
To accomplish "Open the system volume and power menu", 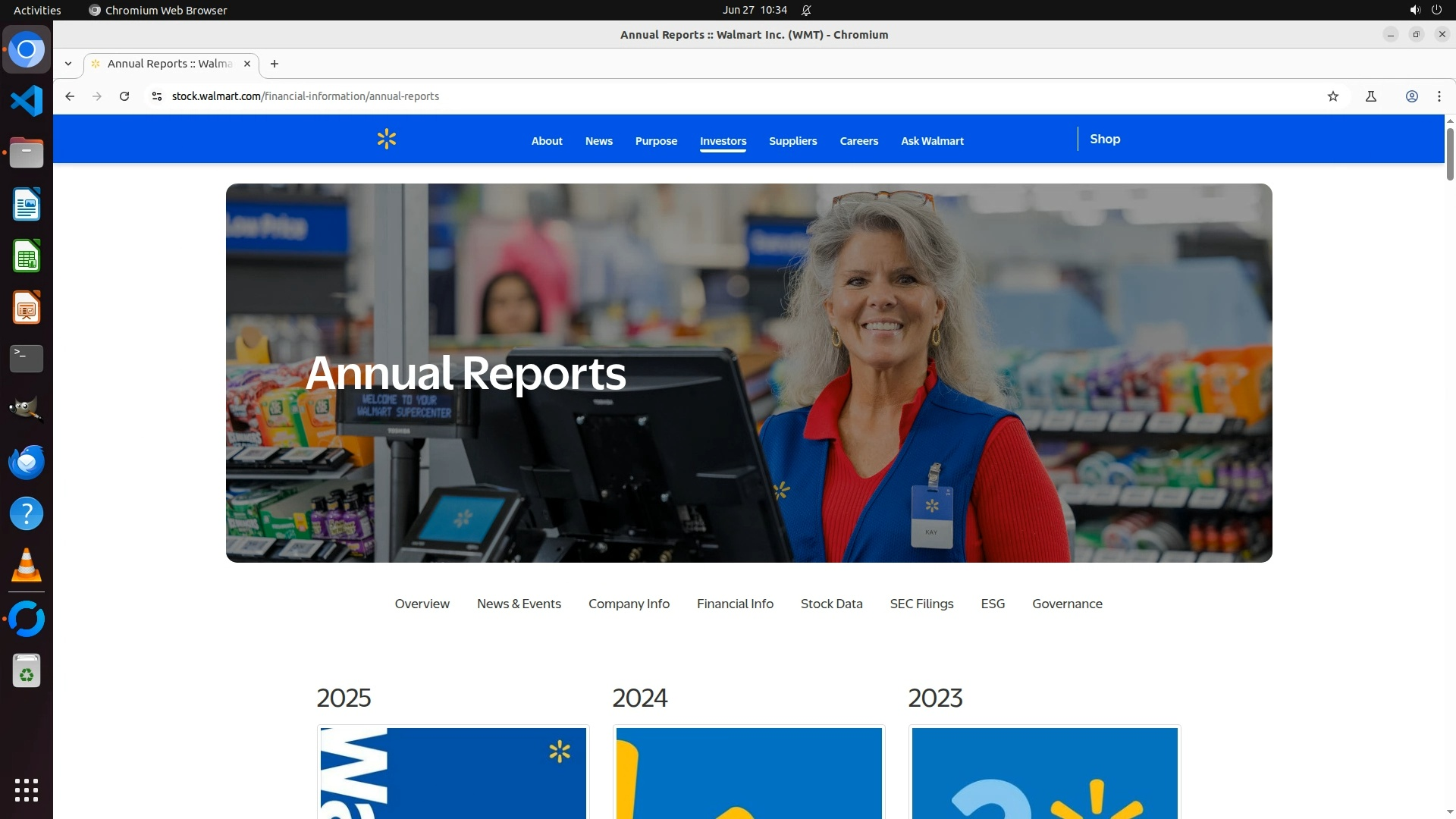I will tap(1425, 11).
